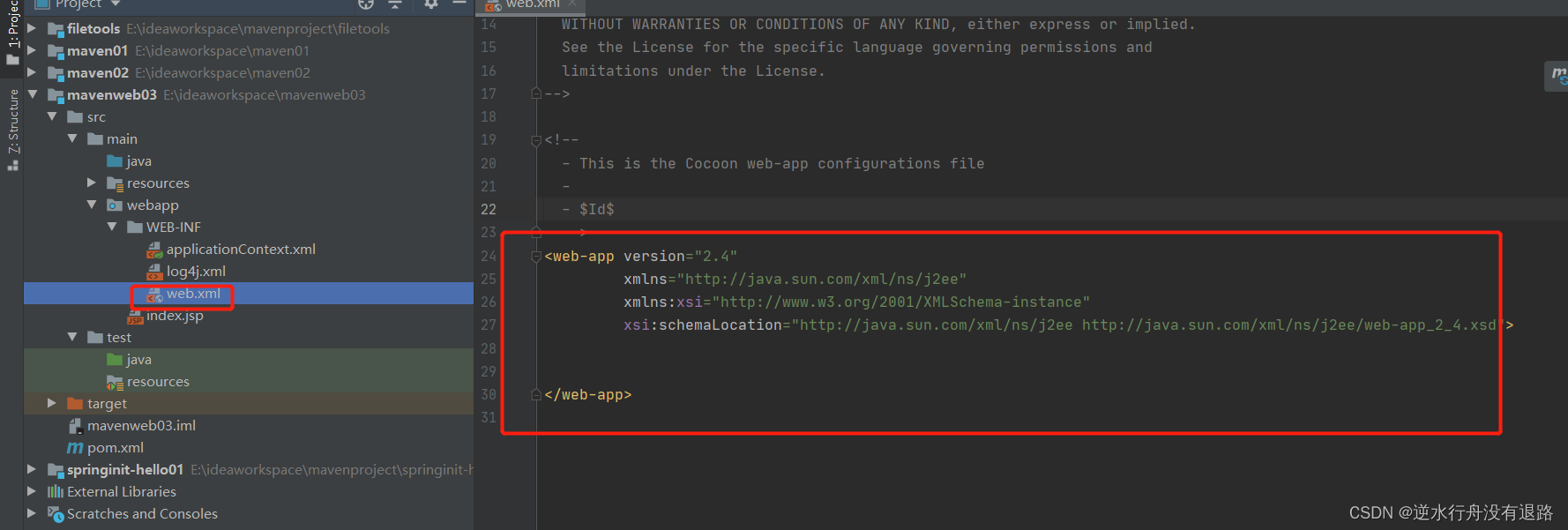Click the log4j.xml file icon
This screenshot has width=1568, height=530.
(x=154, y=272)
